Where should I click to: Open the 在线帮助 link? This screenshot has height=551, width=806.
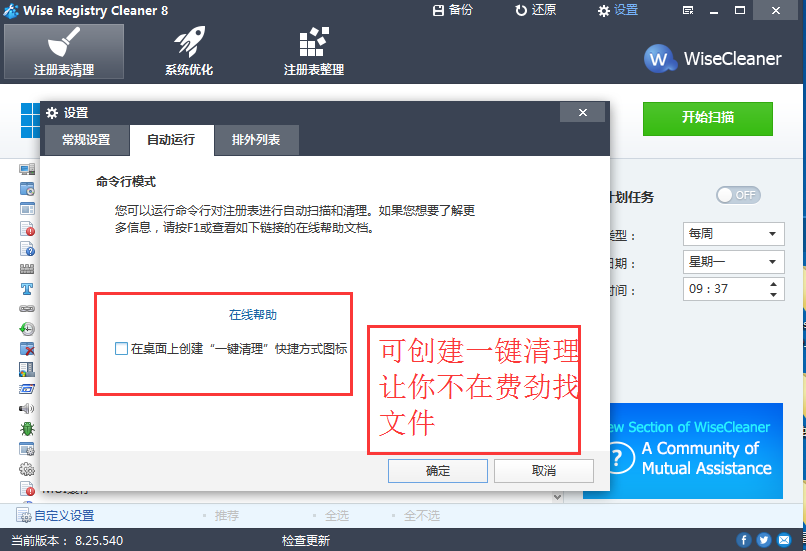(x=253, y=315)
